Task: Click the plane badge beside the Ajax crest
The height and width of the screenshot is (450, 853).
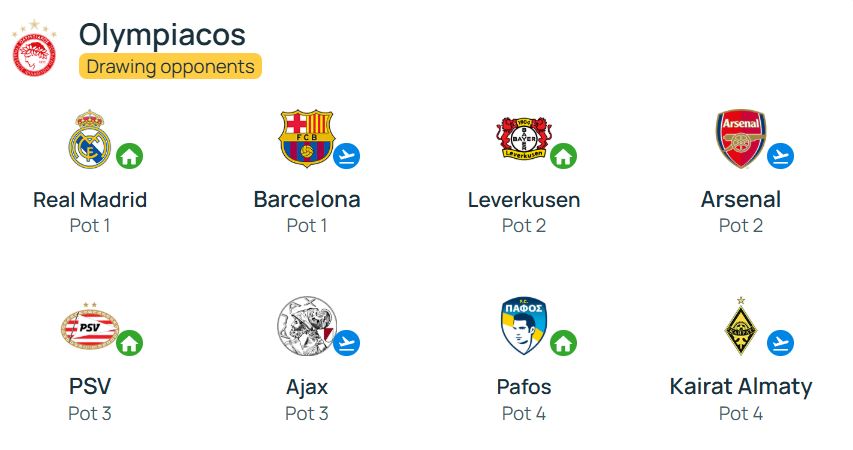Action: (x=347, y=343)
